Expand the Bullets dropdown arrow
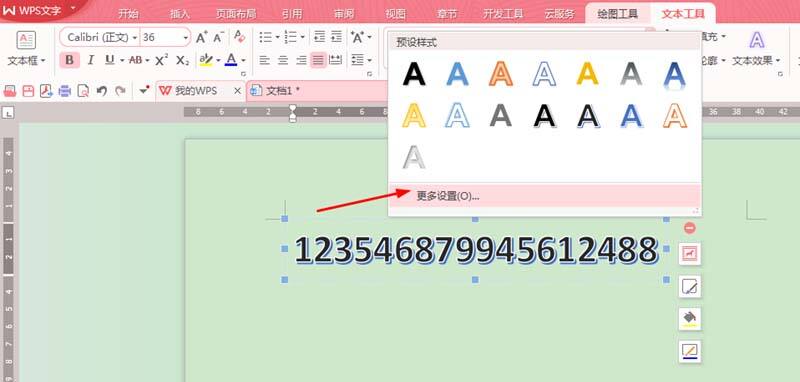The height and width of the screenshot is (382, 800). pyautogui.click(x=277, y=38)
